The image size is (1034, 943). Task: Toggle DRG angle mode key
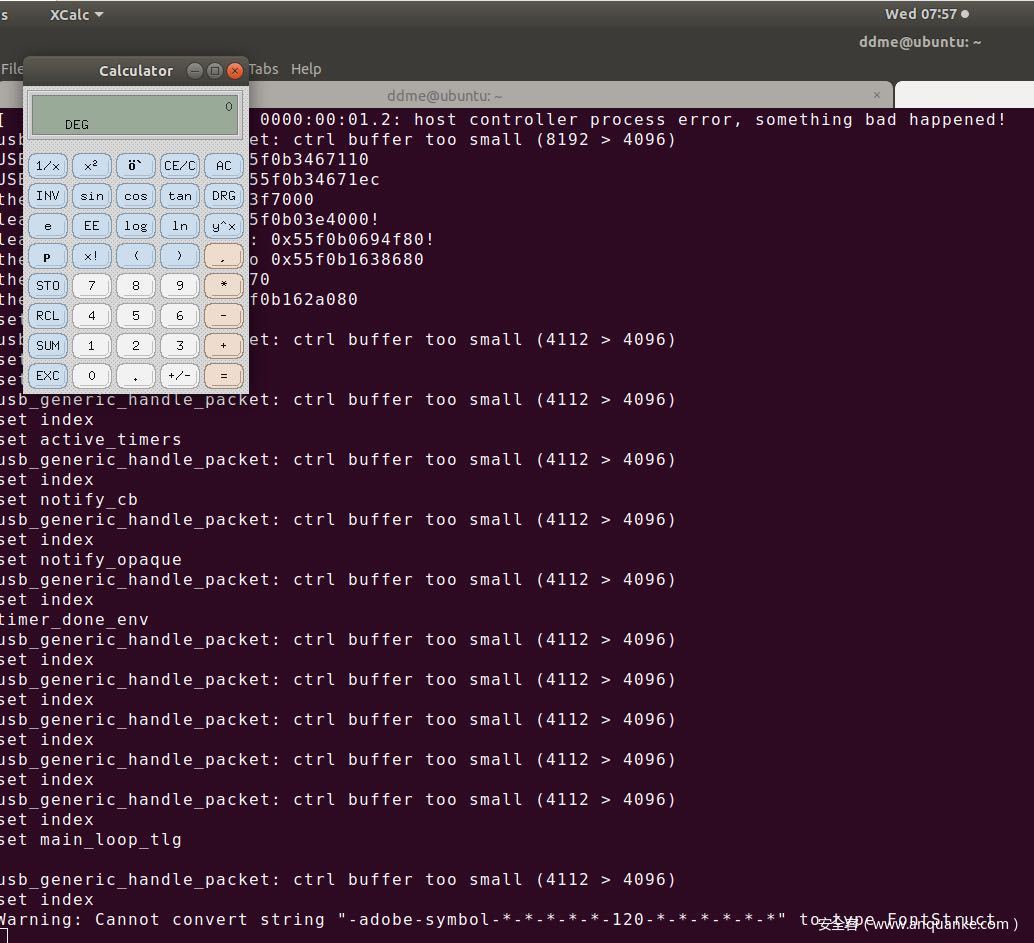pyautogui.click(x=223, y=196)
